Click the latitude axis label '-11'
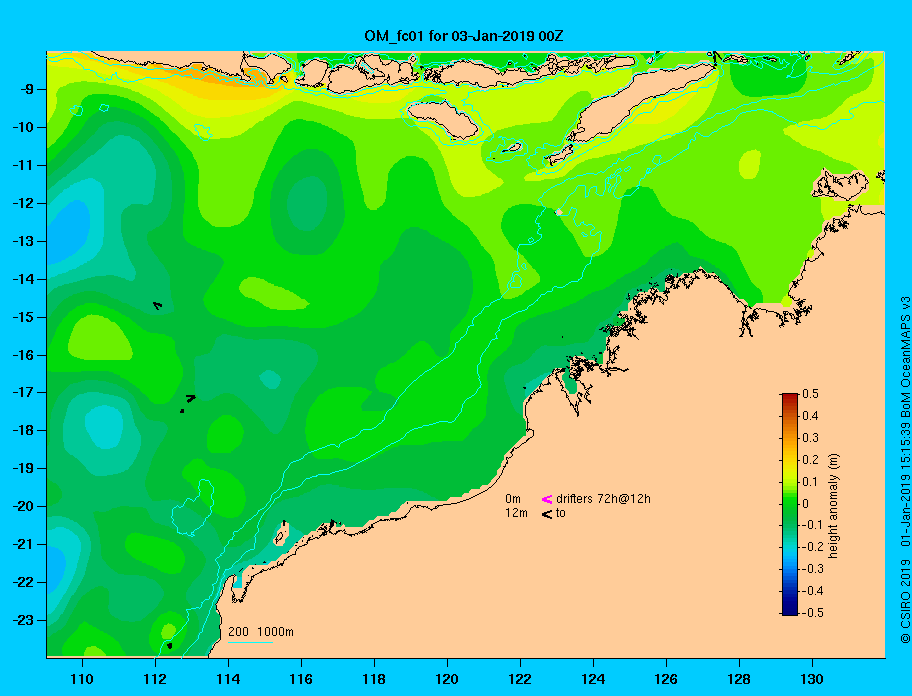This screenshot has width=912, height=696. pyautogui.click(x=23, y=165)
